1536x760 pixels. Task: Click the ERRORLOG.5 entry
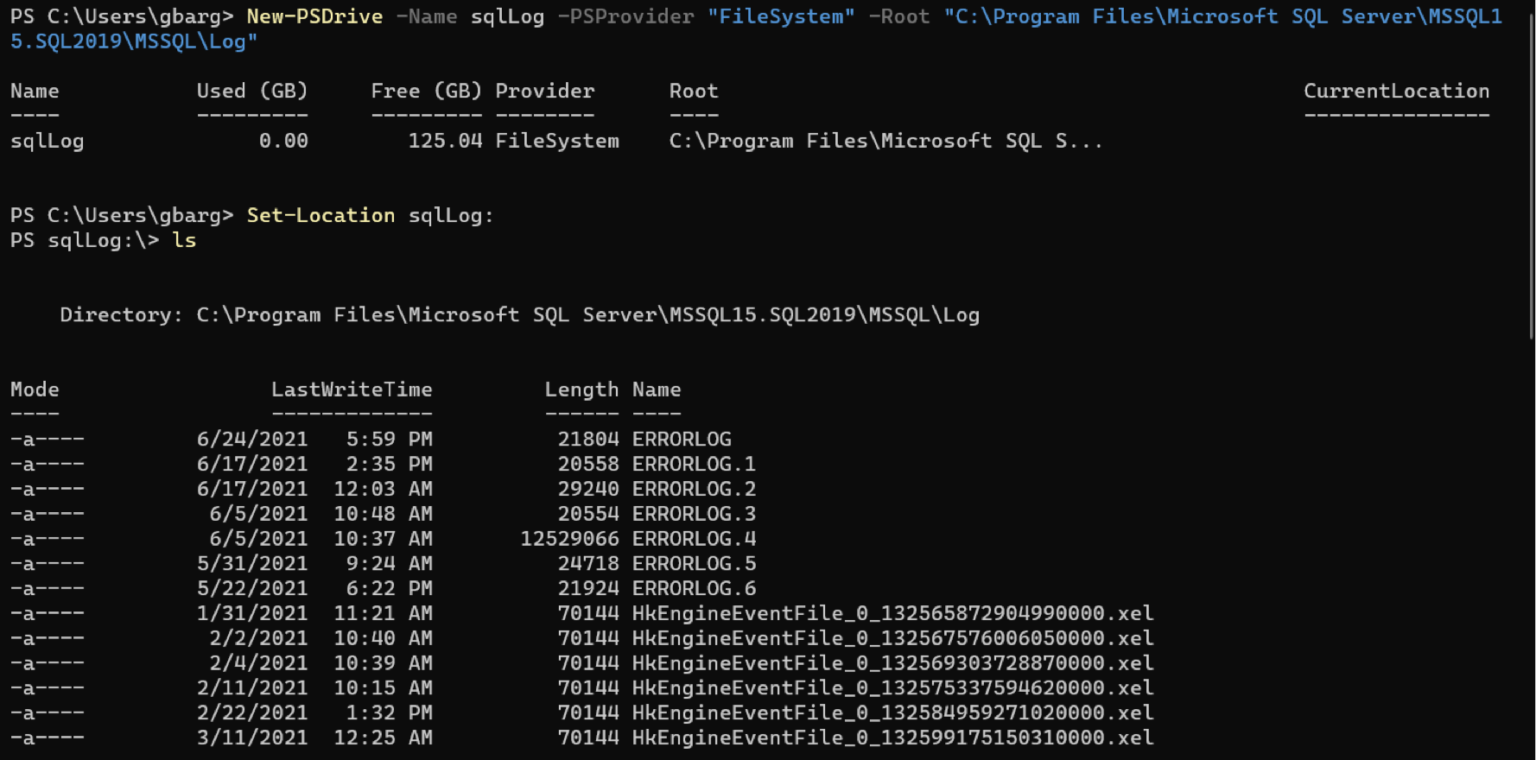[693, 562]
